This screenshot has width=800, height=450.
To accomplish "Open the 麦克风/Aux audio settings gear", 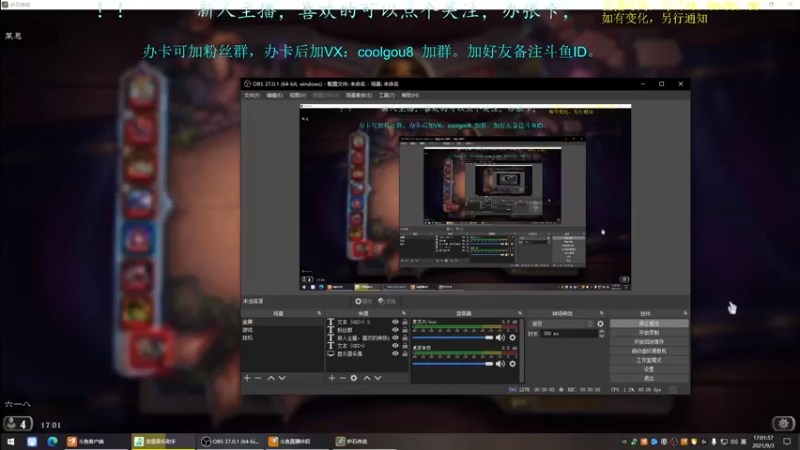I will coord(512,337).
